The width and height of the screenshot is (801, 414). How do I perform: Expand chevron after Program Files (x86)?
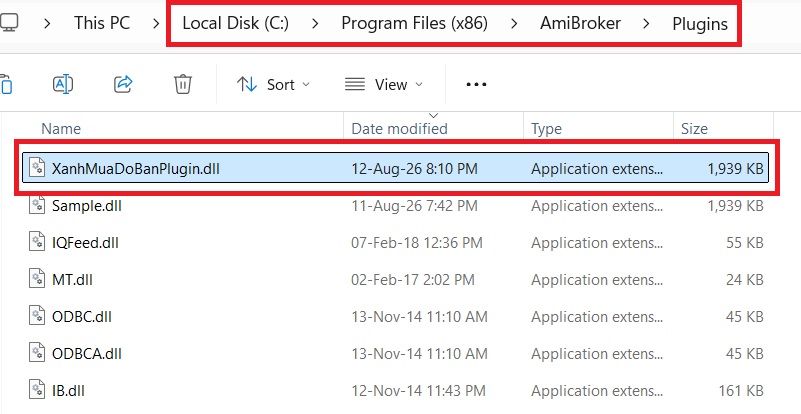514,24
